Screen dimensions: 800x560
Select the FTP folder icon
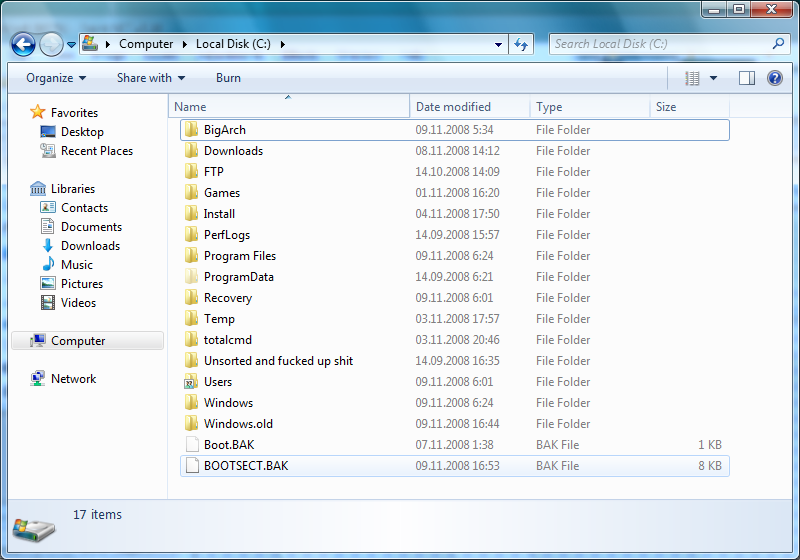pyautogui.click(x=191, y=172)
